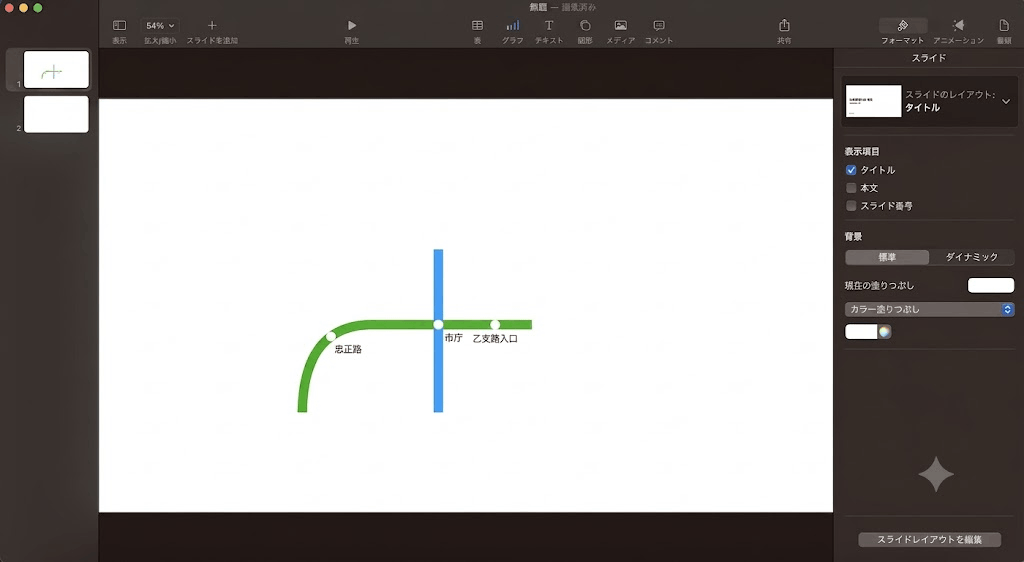The image size is (1024, 562).
Task: Enable the スライド番号 checkbox
Action: click(x=851, y=206)
